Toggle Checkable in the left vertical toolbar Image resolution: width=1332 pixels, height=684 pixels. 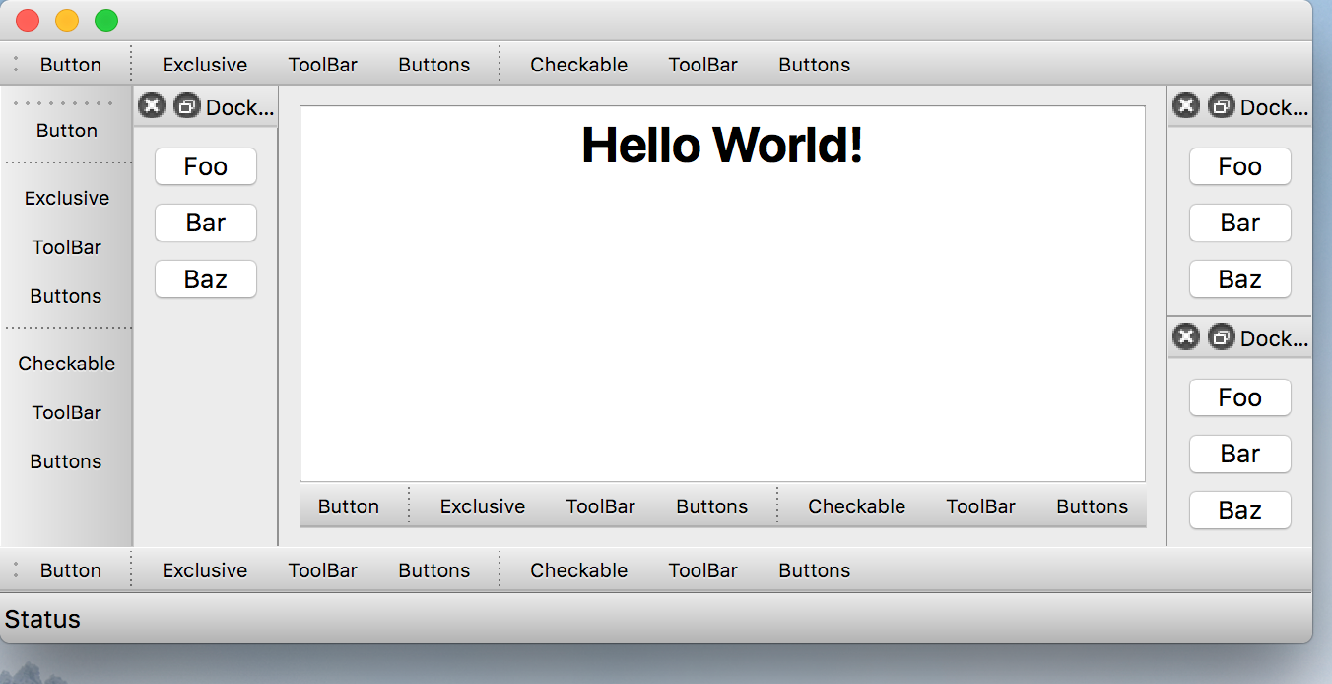click(66, 363)
